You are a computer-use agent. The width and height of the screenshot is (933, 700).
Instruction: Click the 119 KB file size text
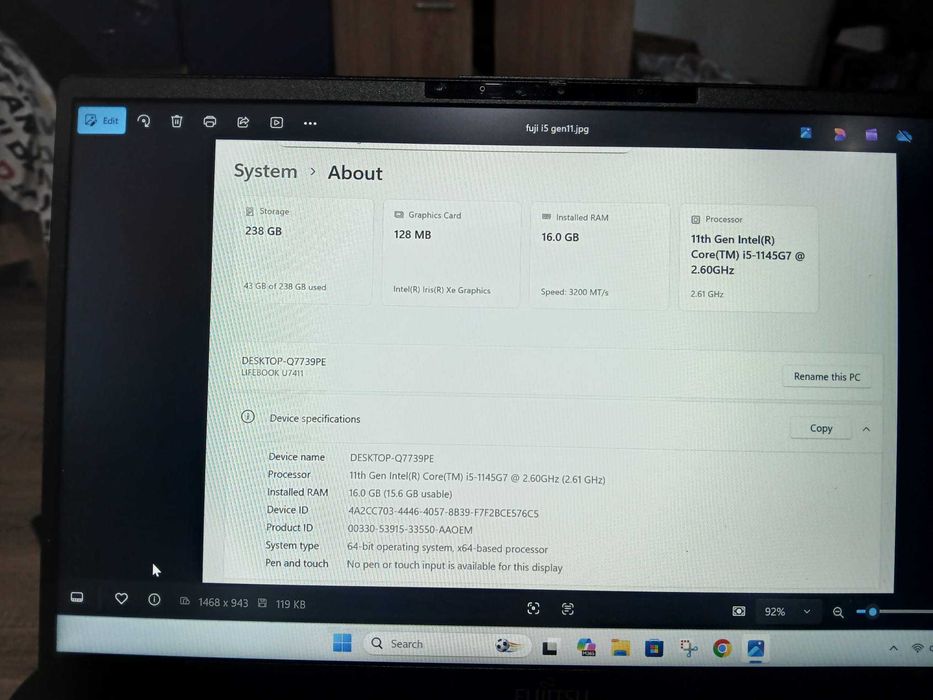290,604
